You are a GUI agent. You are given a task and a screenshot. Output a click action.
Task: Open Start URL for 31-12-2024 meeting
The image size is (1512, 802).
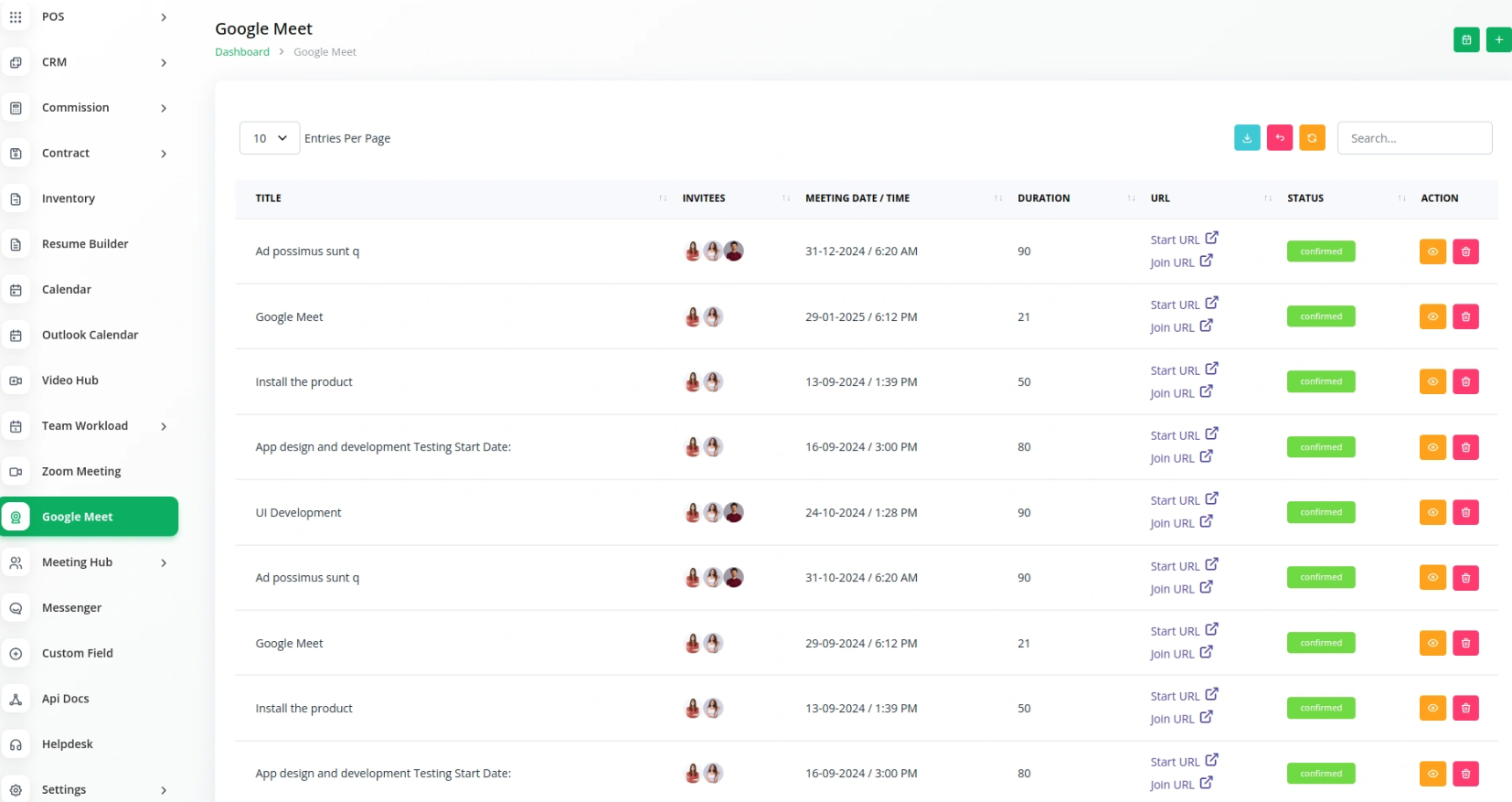[x=1184, y=239]
